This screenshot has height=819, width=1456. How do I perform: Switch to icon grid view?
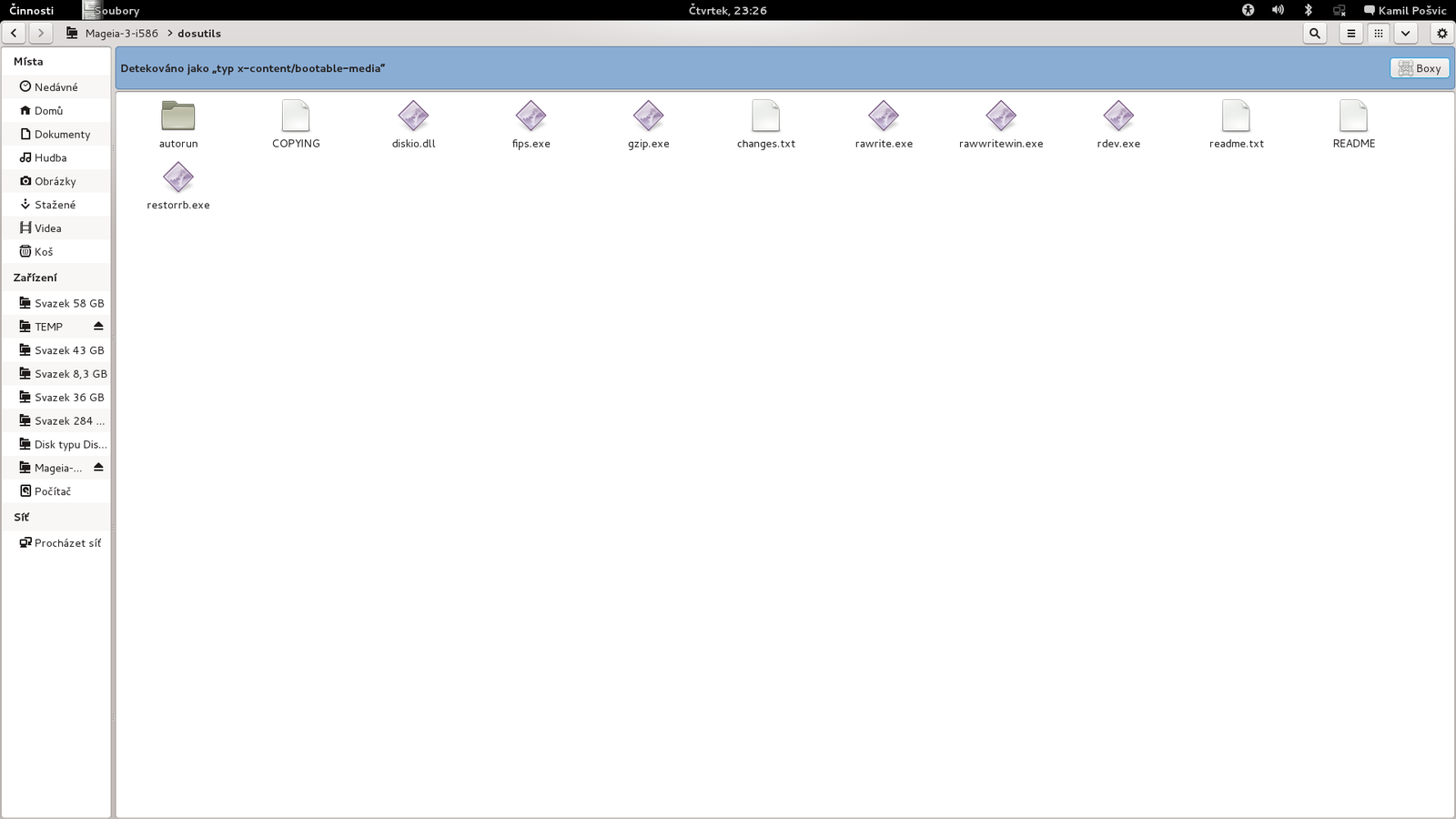1379,34
